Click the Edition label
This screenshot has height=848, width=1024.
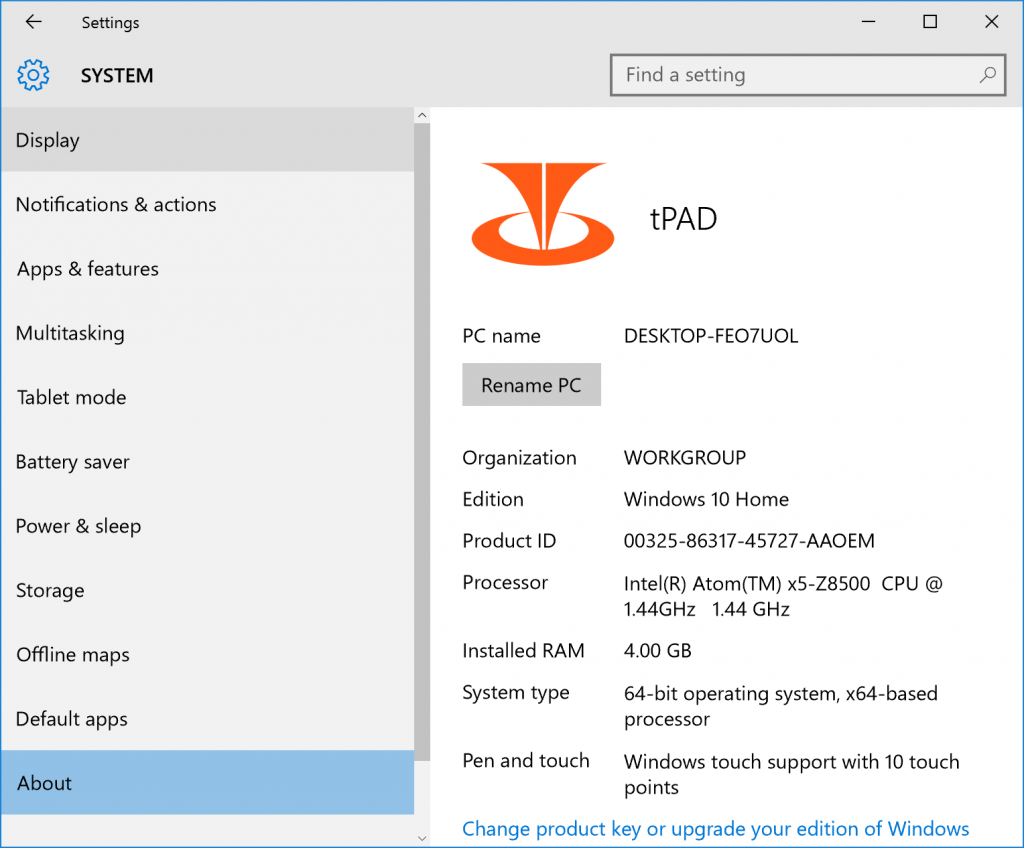pyautogui.click(x=493, y=499)
